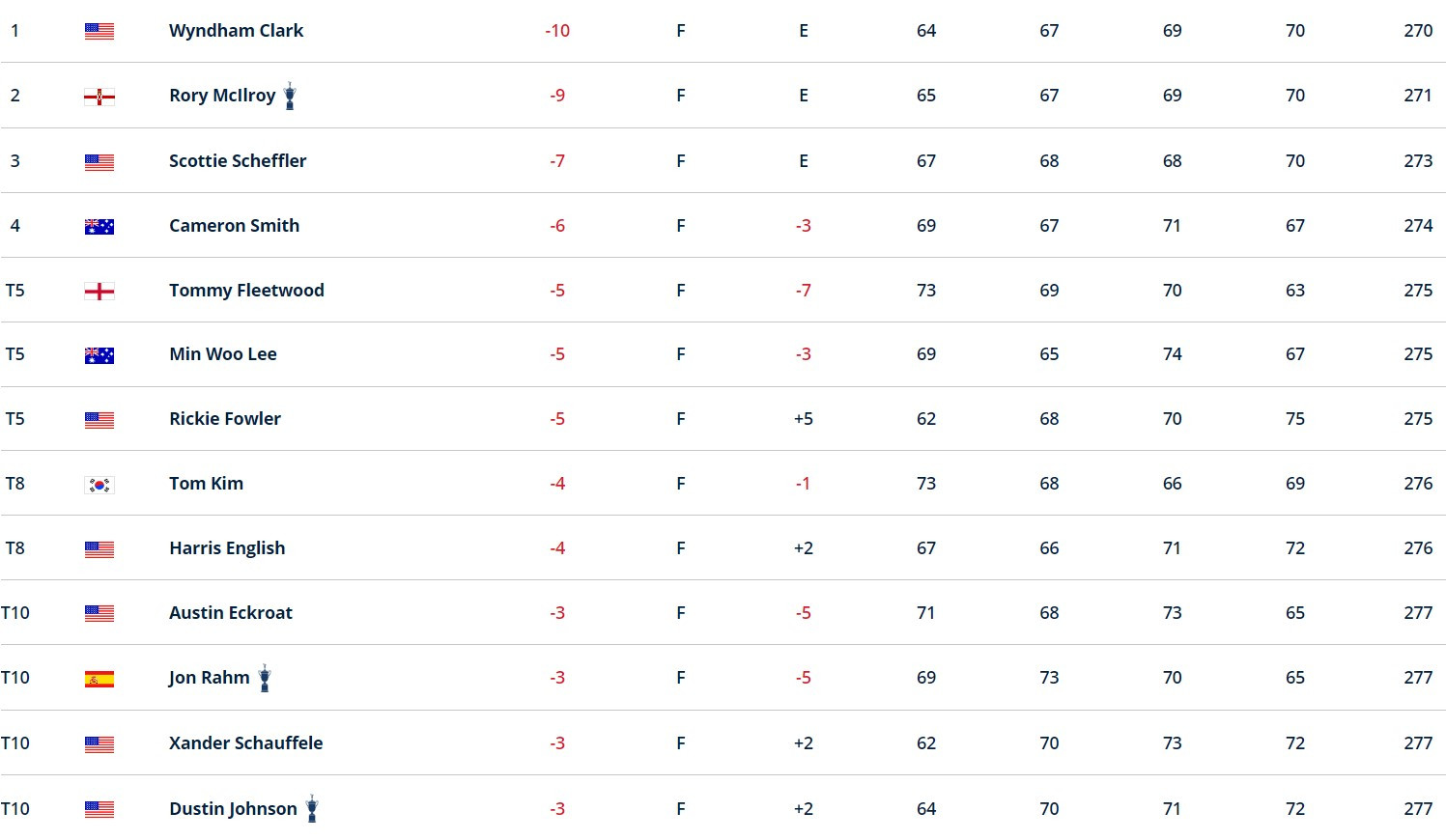
Task: Click the trophy icon beside Dustin Johnson
Action: pos(312,808)
